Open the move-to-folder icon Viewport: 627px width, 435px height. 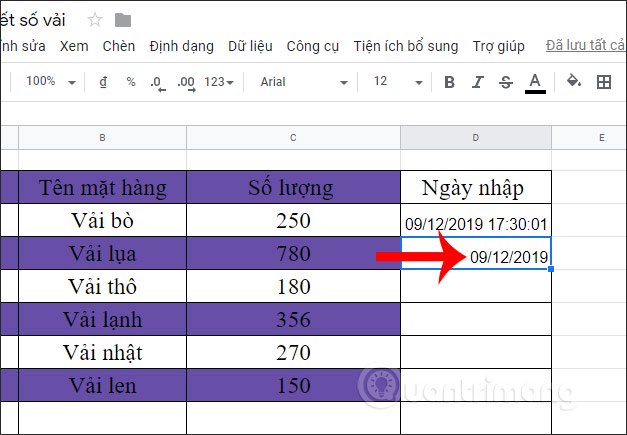pos(123,20)
